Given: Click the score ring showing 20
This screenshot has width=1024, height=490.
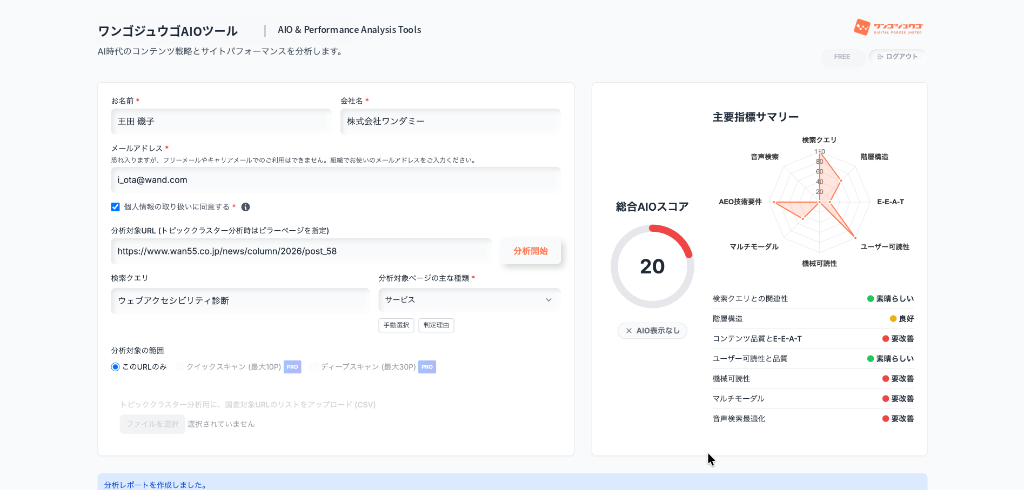Looking at the screenshot, I should pyautogui.click(x=652, y=267).
